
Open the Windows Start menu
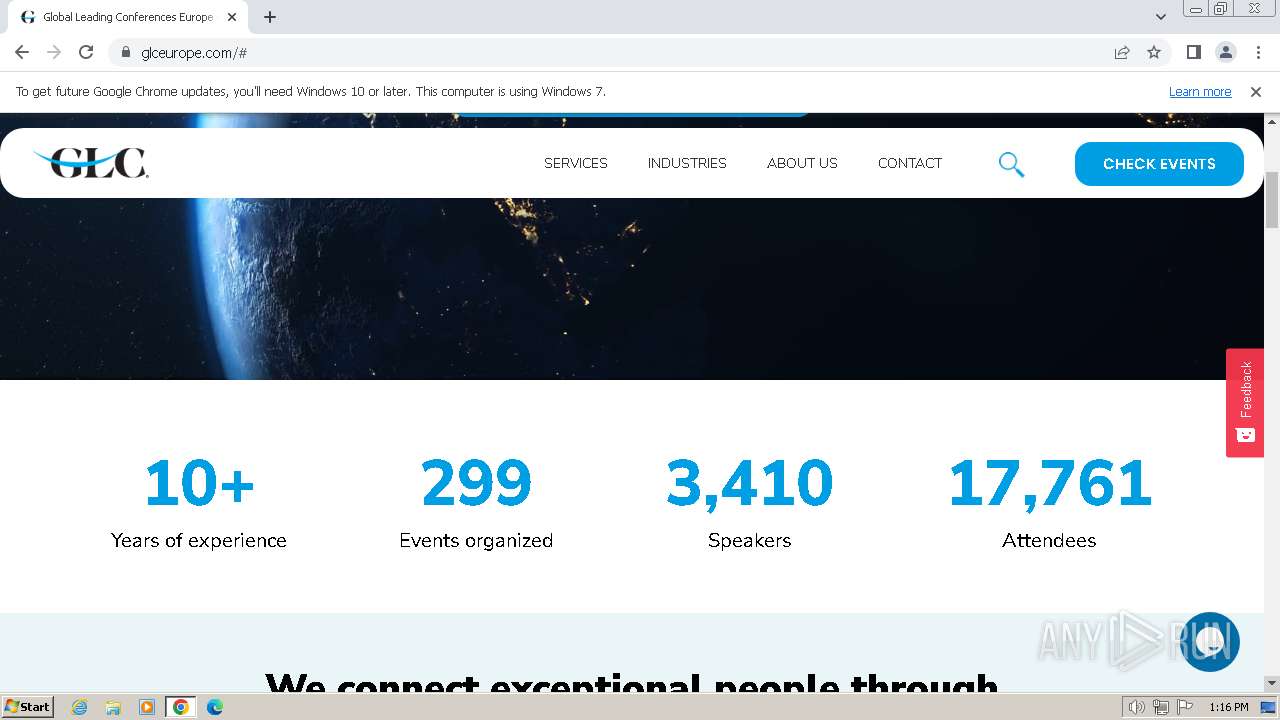[x=27, y=707]
